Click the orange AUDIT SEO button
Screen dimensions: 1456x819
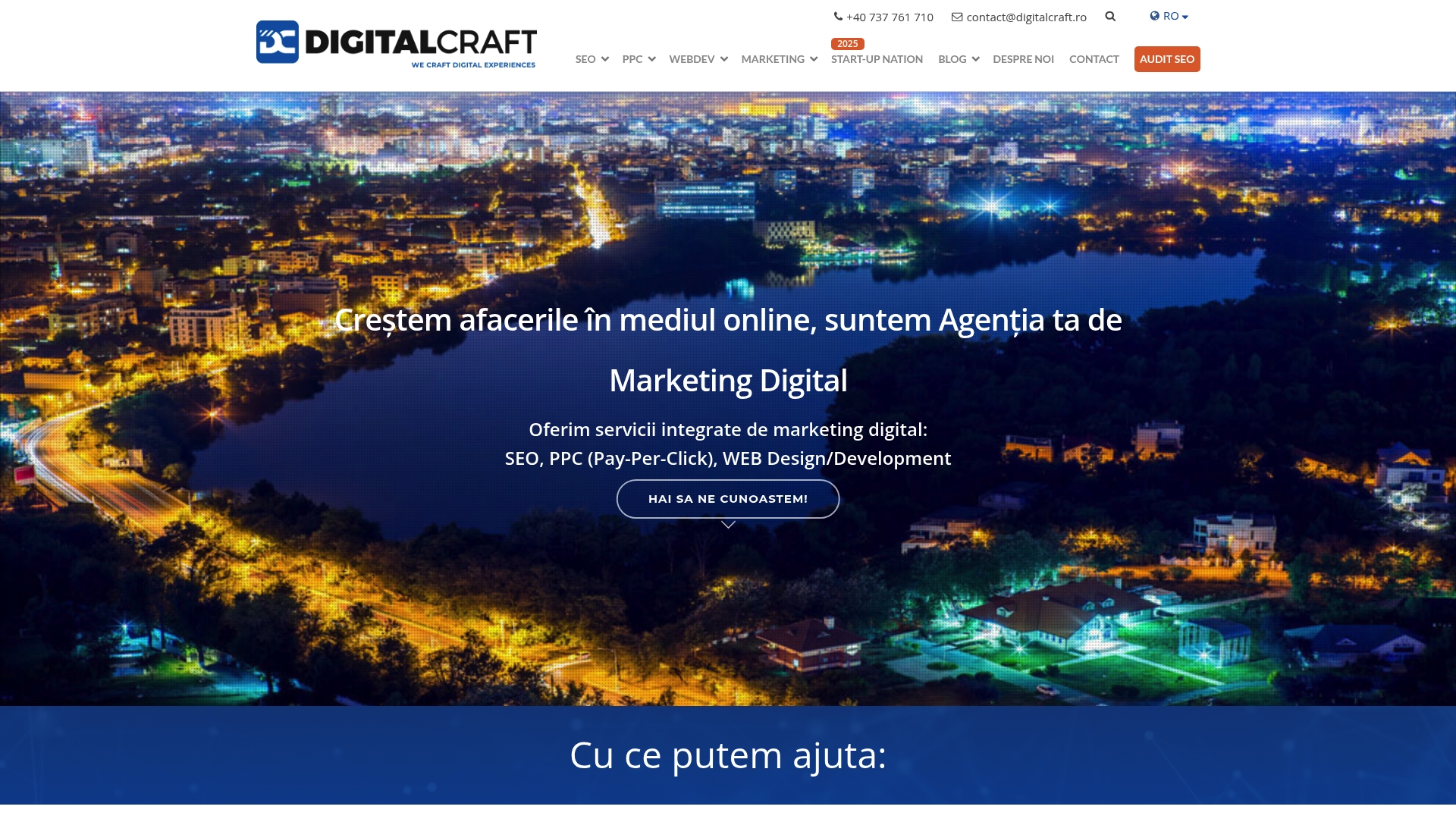[x=1166, y=58]
